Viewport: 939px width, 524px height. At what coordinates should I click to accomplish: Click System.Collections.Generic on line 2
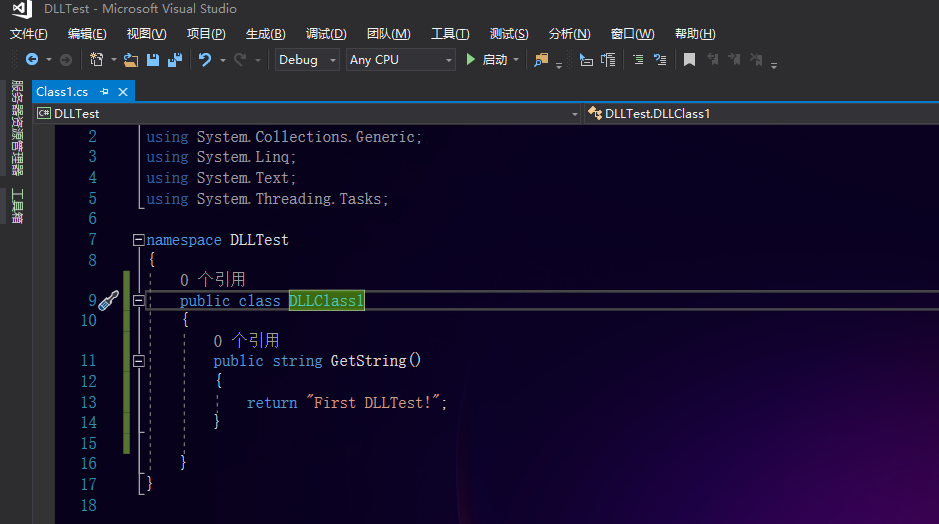coord(305,137)
